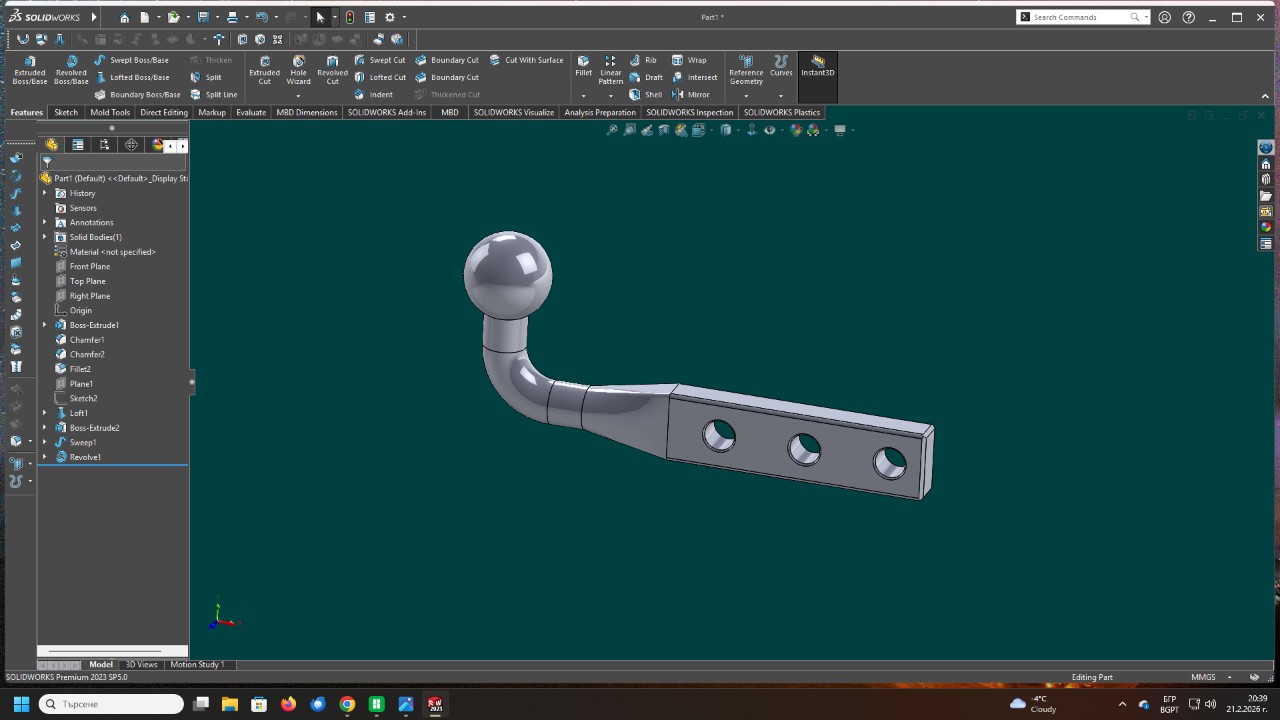Select the Swept Boss/Base tool

click(x=131, y=60)
